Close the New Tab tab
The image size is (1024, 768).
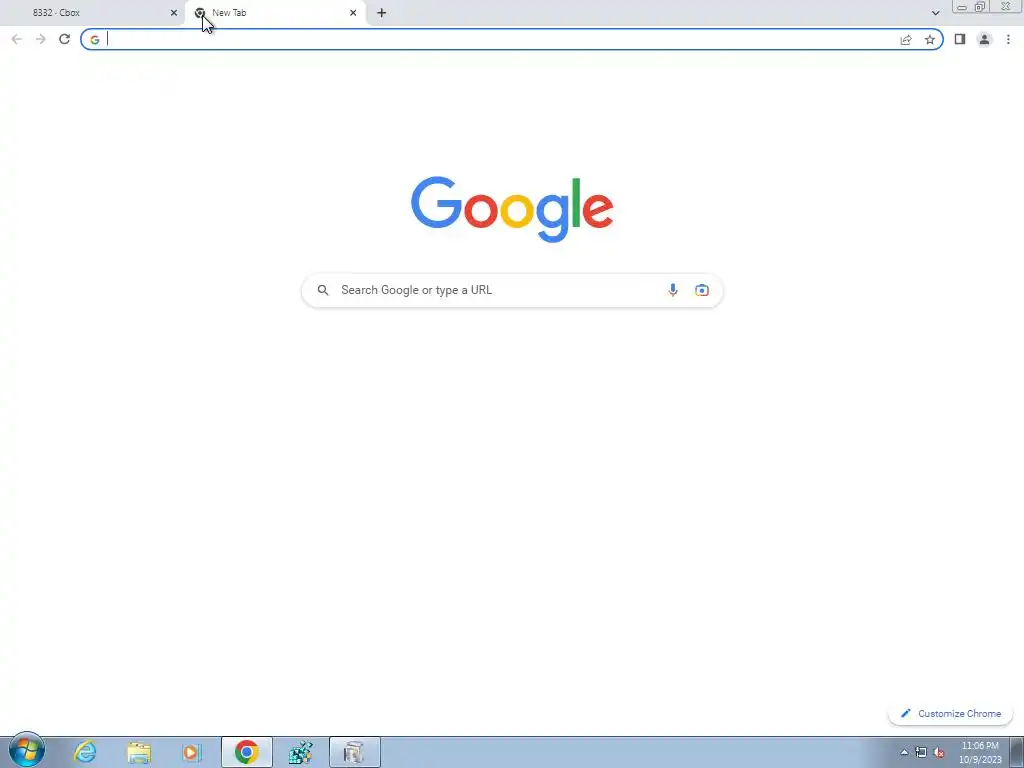(x=353, y=12)
